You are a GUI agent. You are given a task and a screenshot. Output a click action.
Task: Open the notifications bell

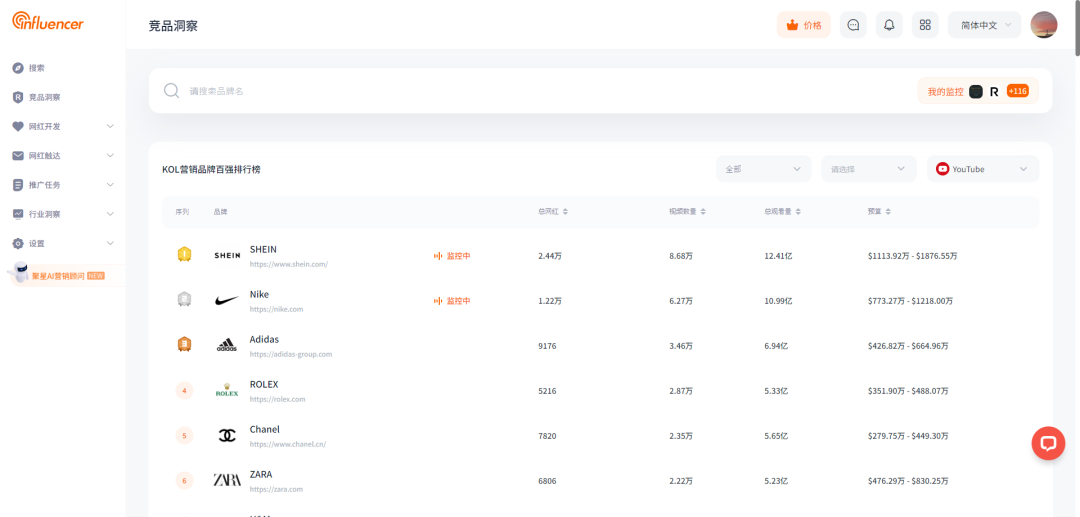(889, 25)
